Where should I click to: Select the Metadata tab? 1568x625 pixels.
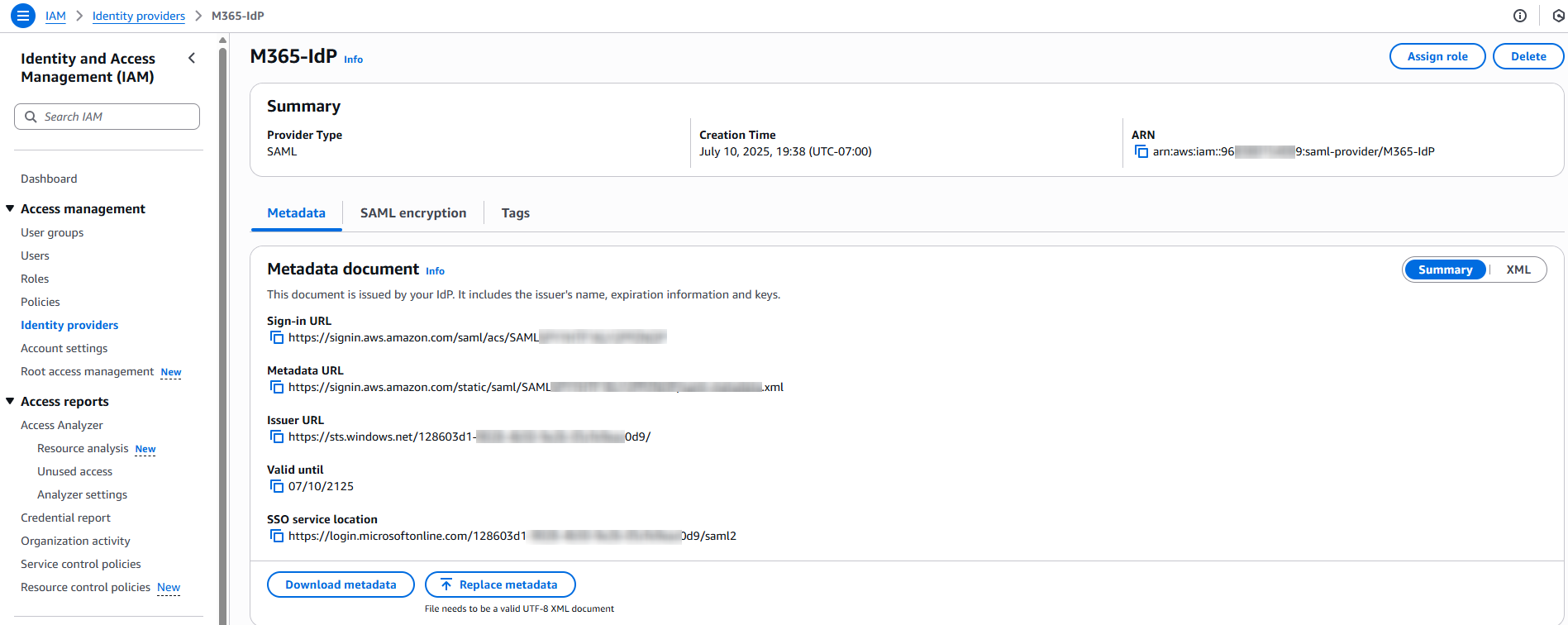[x=296, y=212]
